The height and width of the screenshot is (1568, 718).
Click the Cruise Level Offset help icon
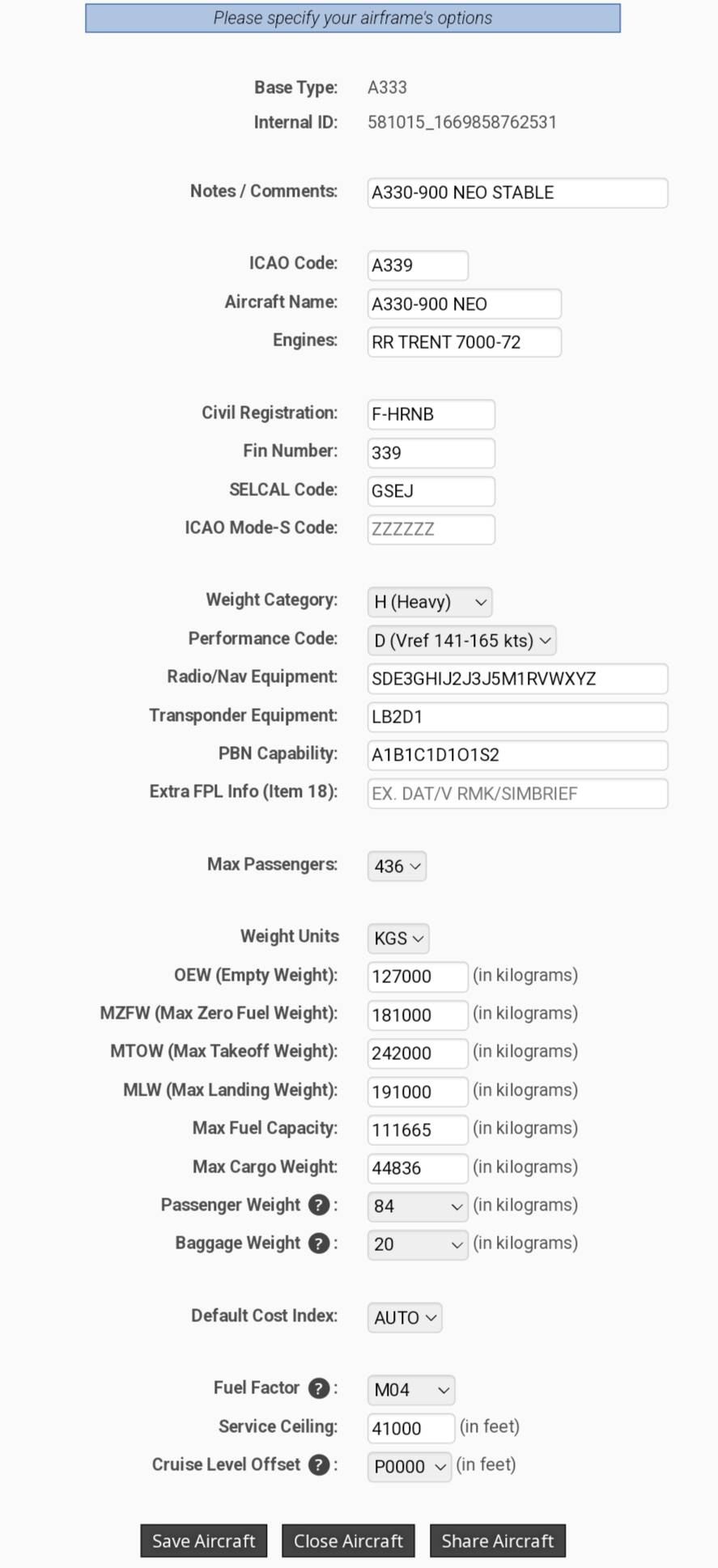click(x=319, y=1465)
